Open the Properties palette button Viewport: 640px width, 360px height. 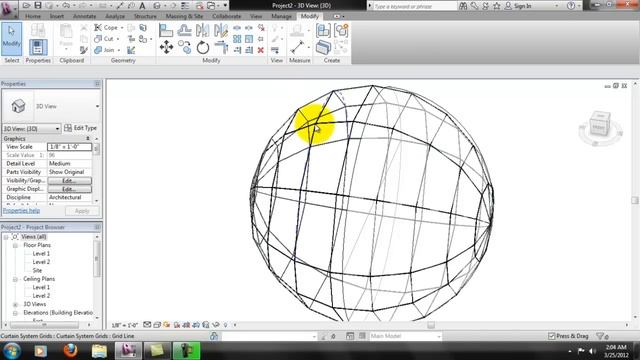(x=38, y=47)
